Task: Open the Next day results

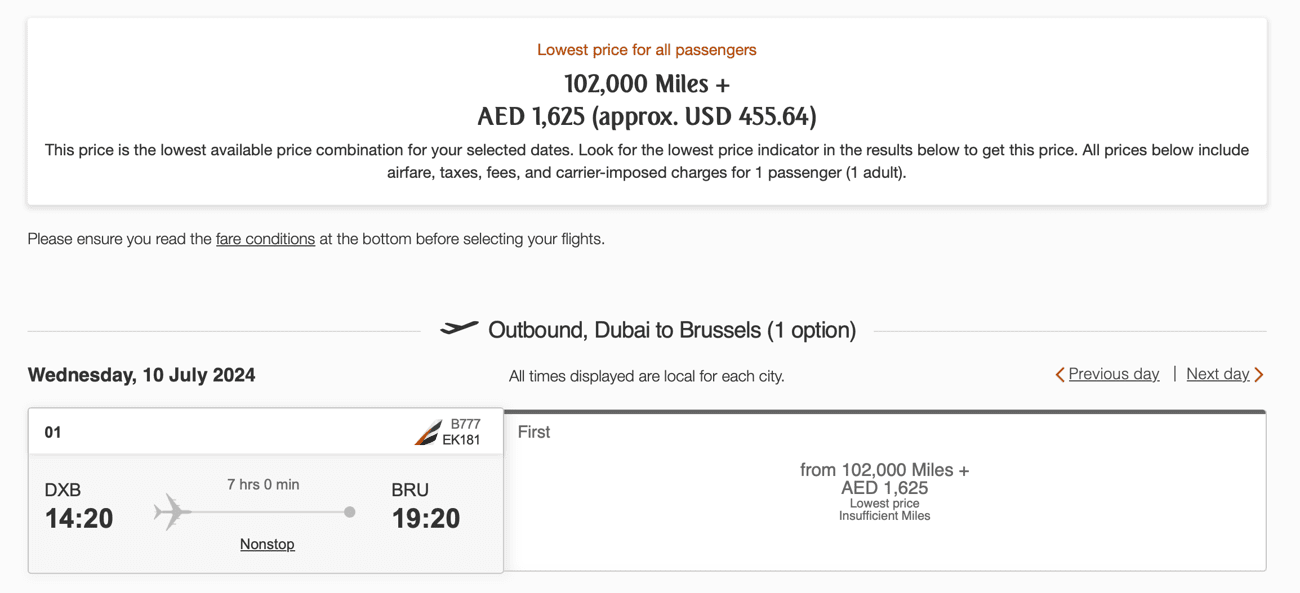Action: [1218, 373]
